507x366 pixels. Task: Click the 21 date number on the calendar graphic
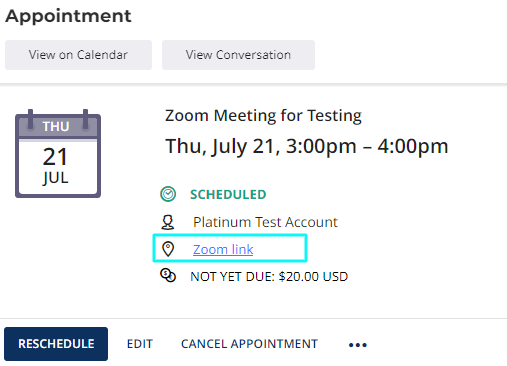coord(55,157)
